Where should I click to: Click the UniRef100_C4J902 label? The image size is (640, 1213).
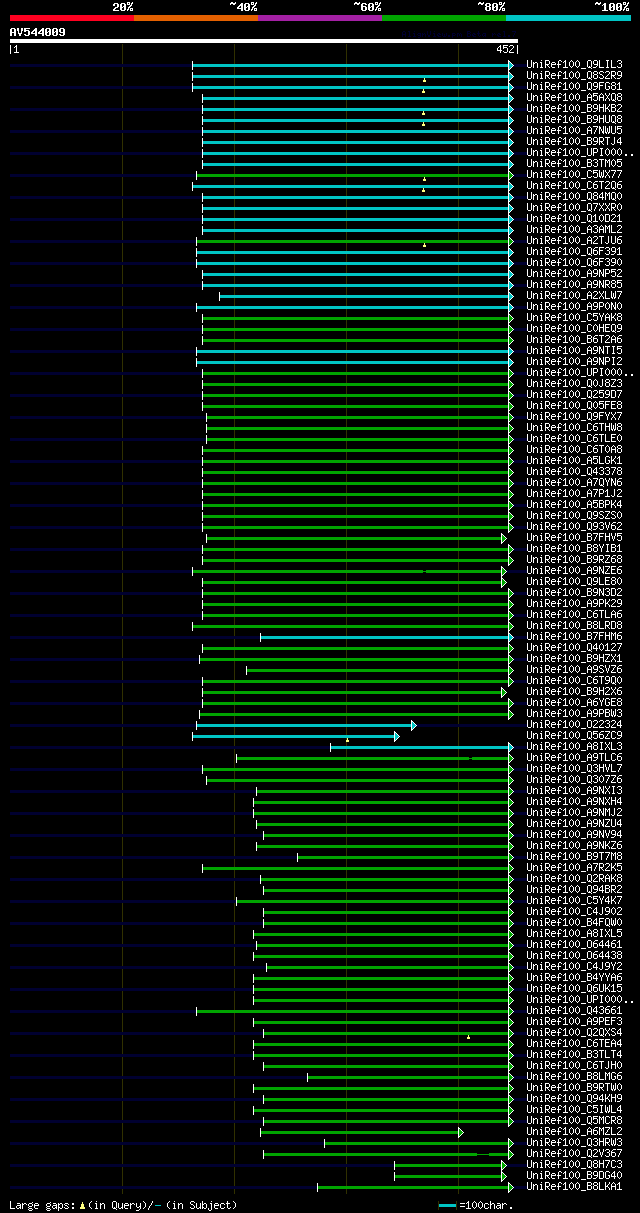(x=574, y=911)
